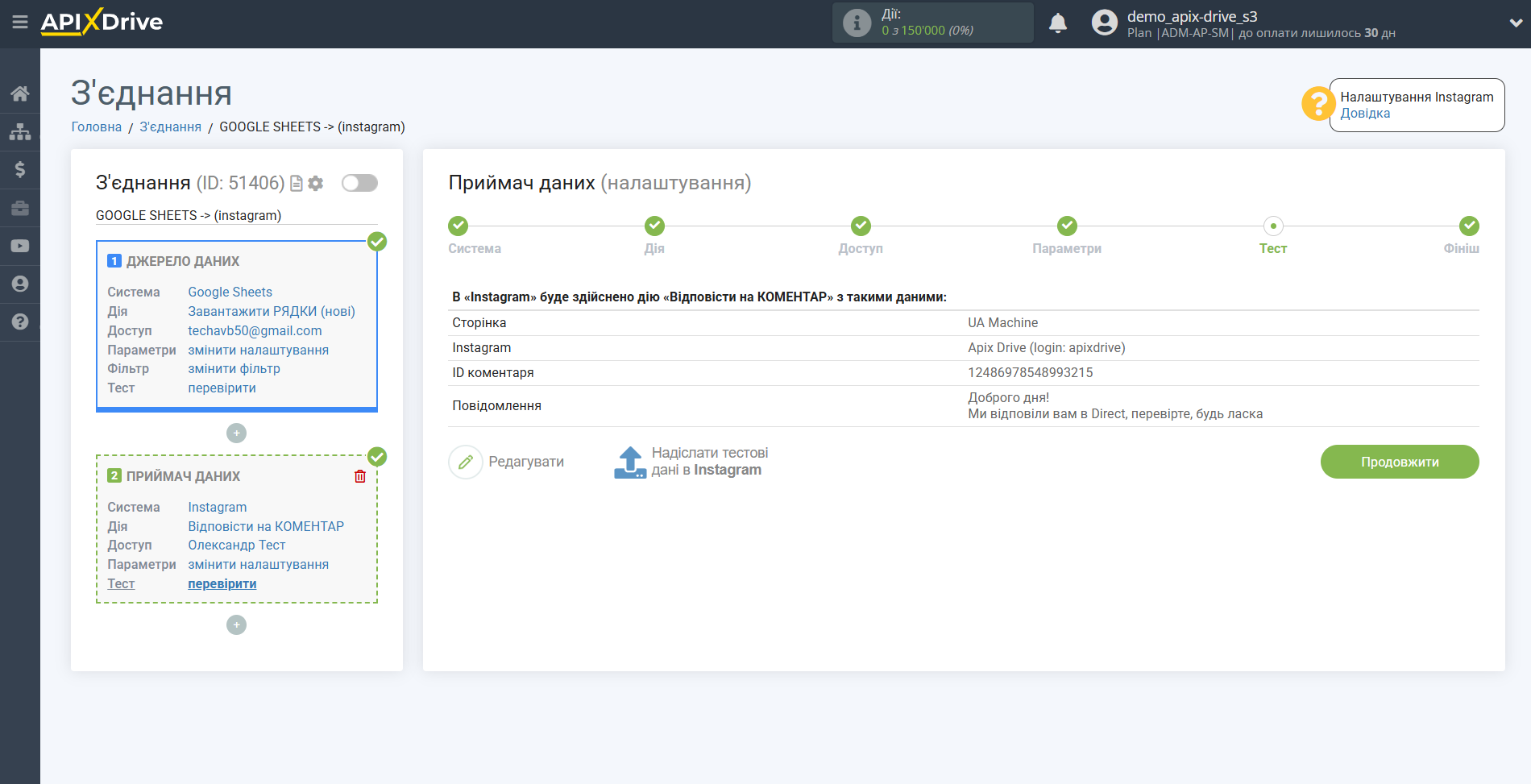Screen dimensions: 1531x784
Task: Open the notifications bell
Action: coord(1058,23)
